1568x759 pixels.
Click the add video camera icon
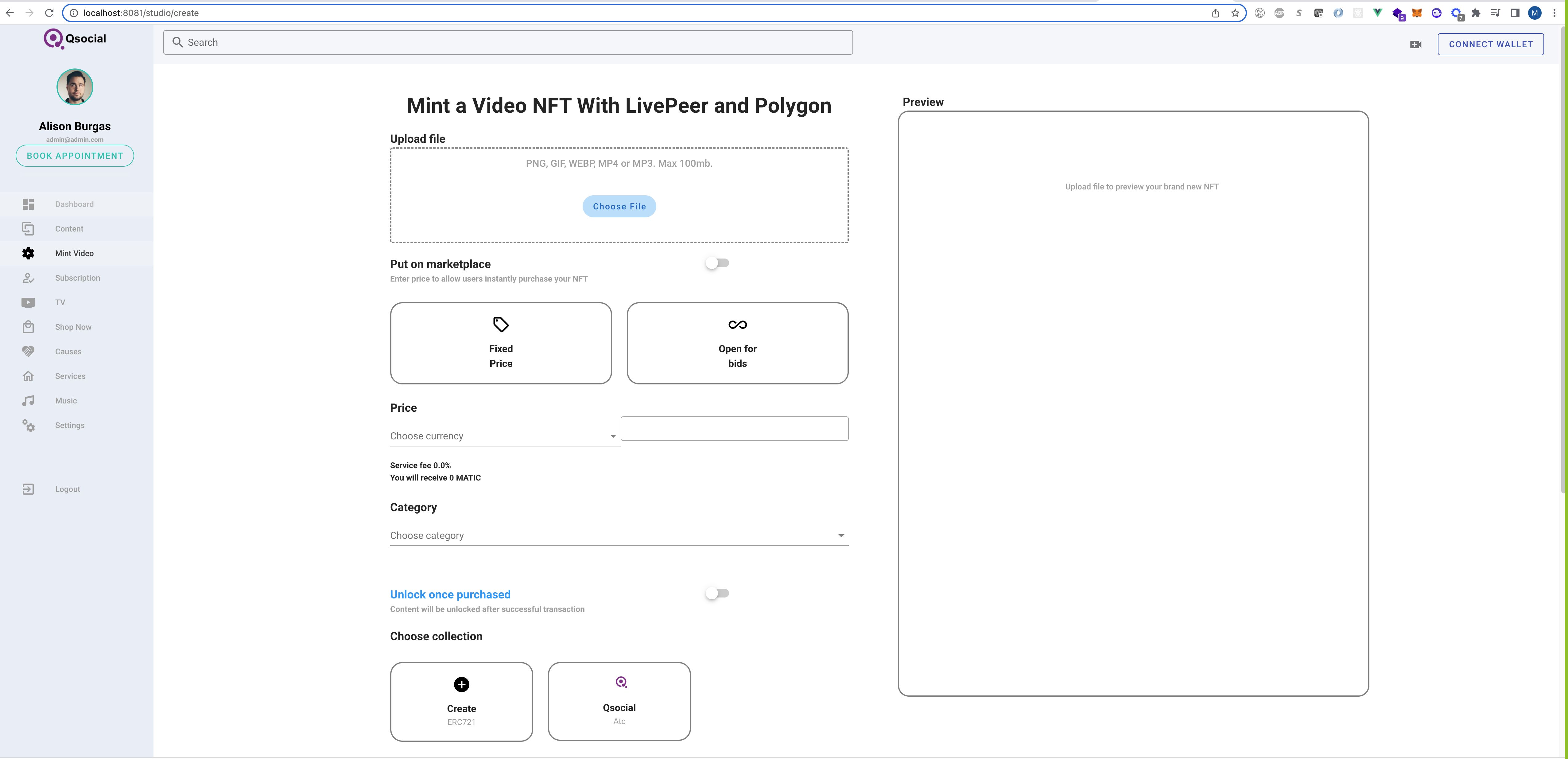[1415, 45]
